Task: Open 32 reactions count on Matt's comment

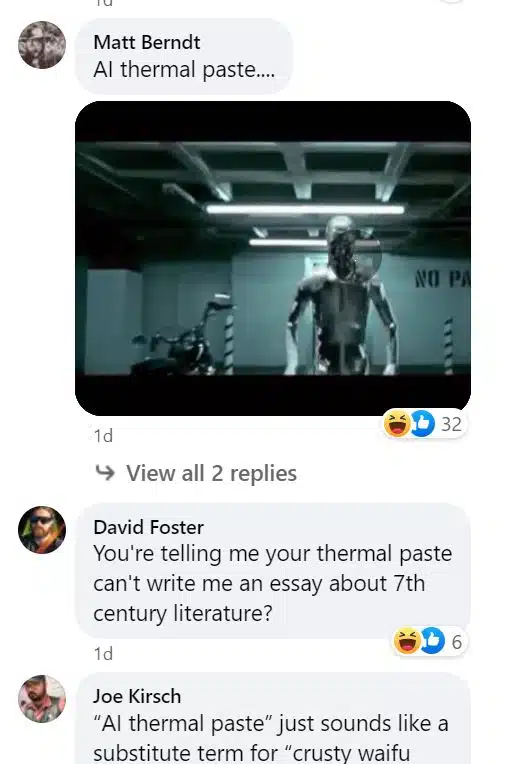Action: click(451, 424)
